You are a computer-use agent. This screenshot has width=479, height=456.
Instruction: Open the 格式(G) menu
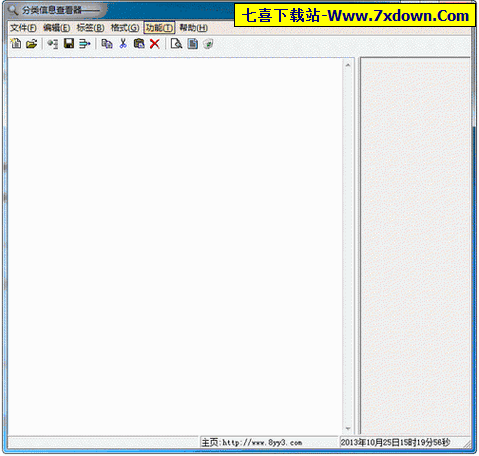click(125, 28)
